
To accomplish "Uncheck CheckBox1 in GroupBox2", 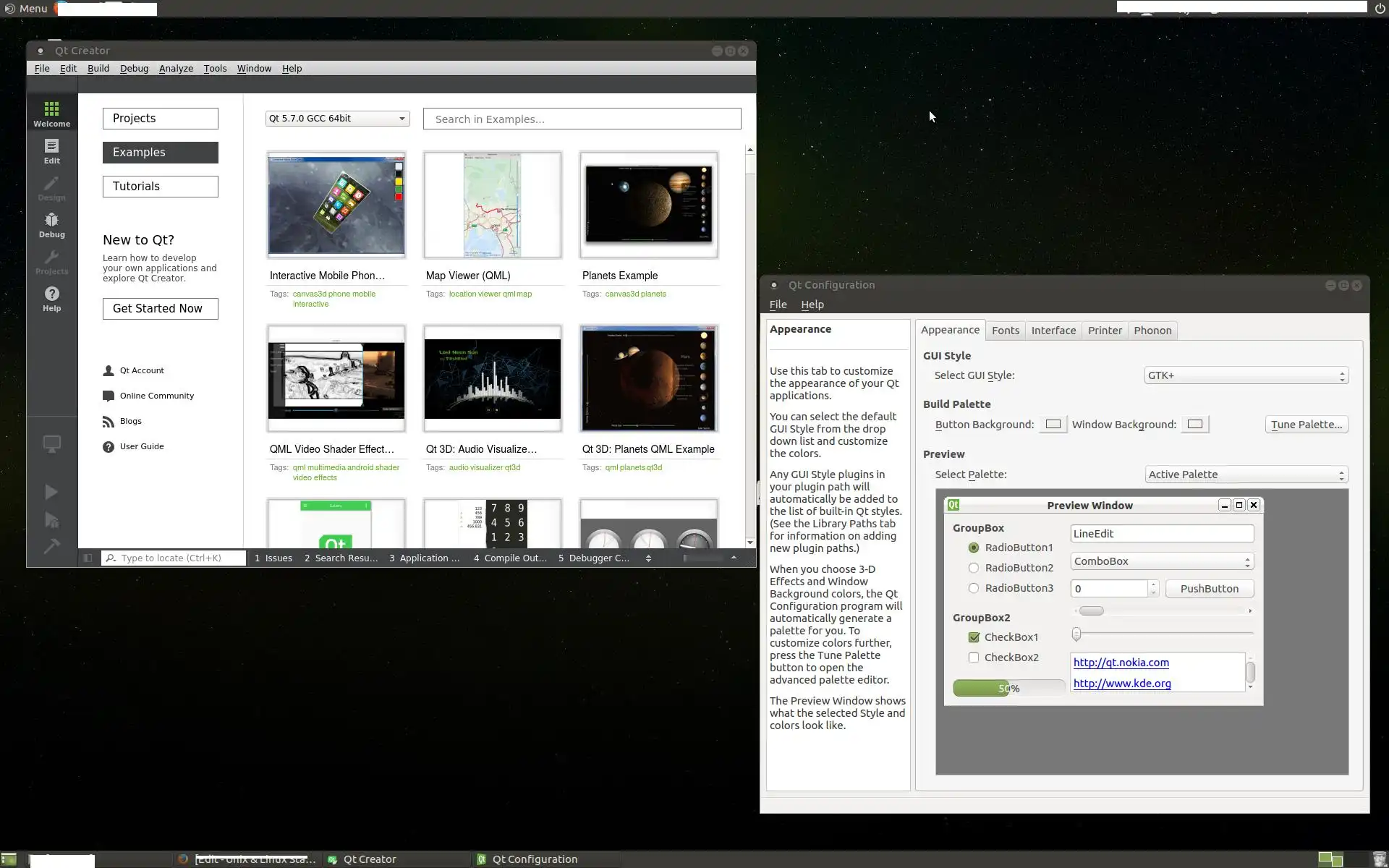I will tap(974, 637).
